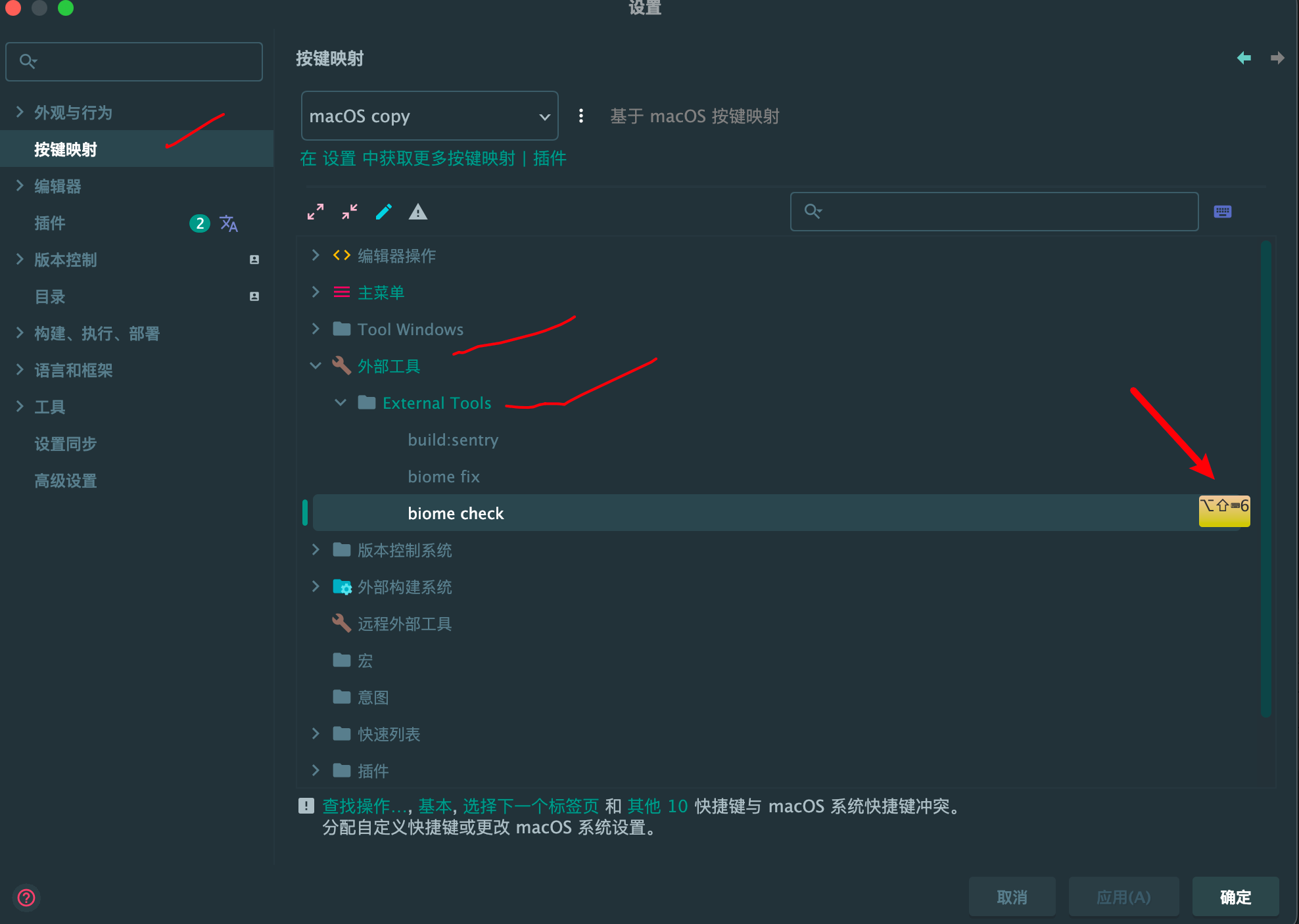Image resolution: width=1299 pixels, height=924 pixels.
Task: Click the back navigation arrow
Action: (1243, 58)
